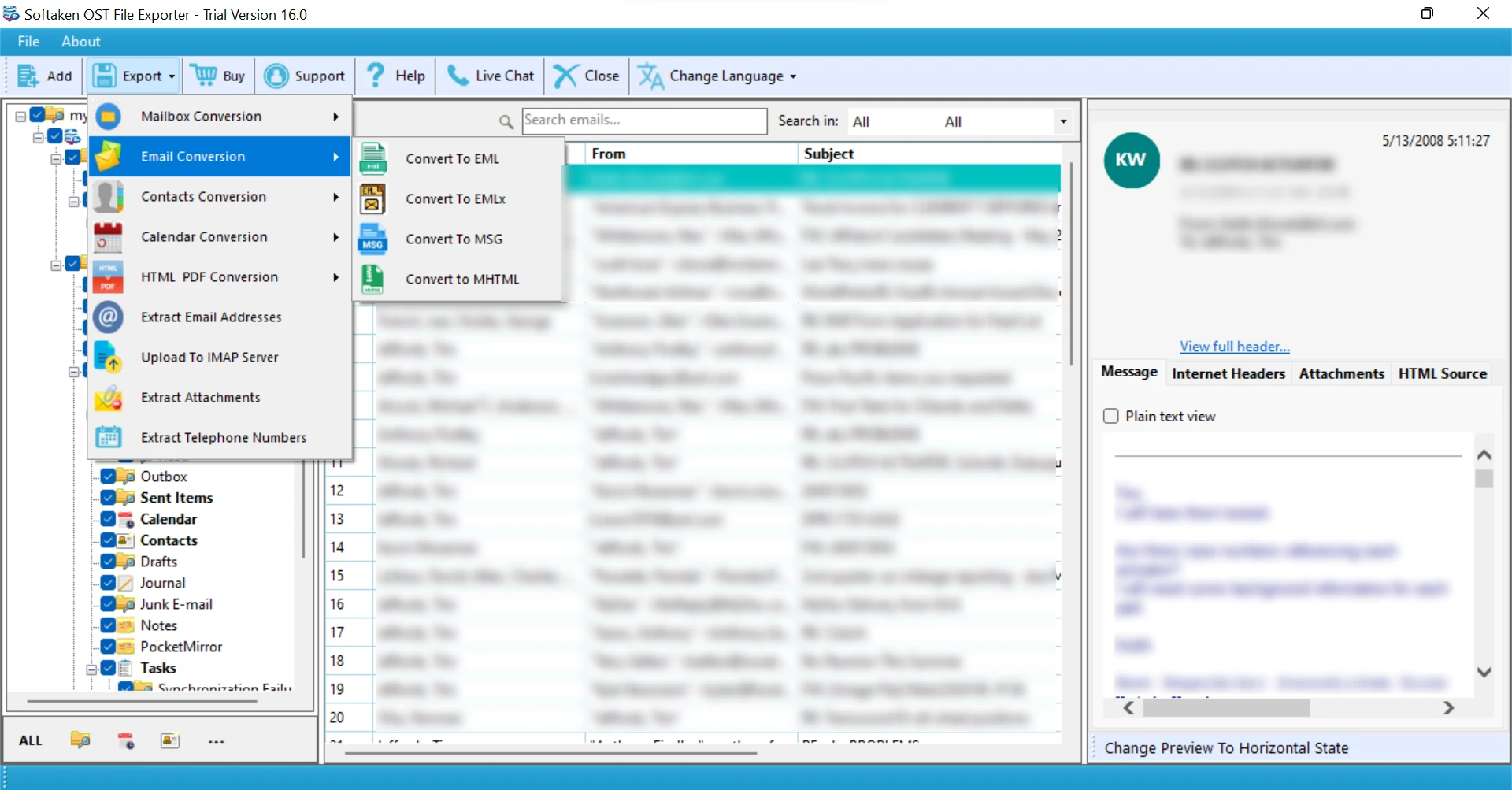Click the Support headset icon

coord(276,76)
